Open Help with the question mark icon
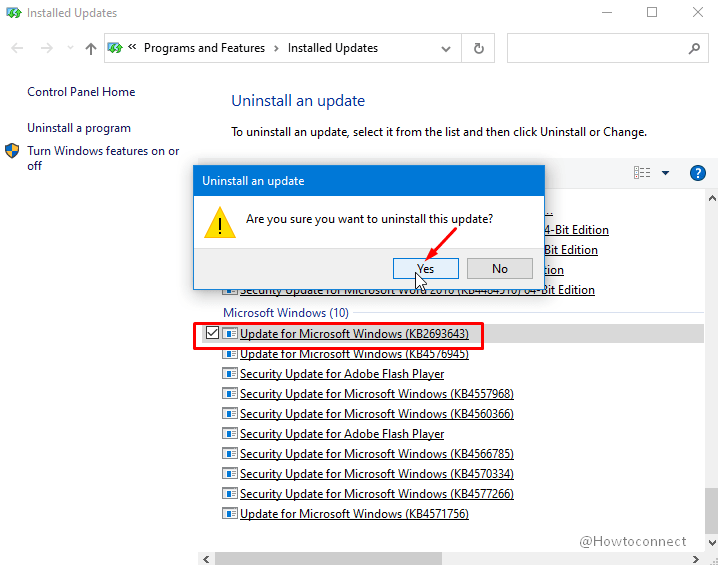This screenshot has height=565, width=718. click(698, 173)
